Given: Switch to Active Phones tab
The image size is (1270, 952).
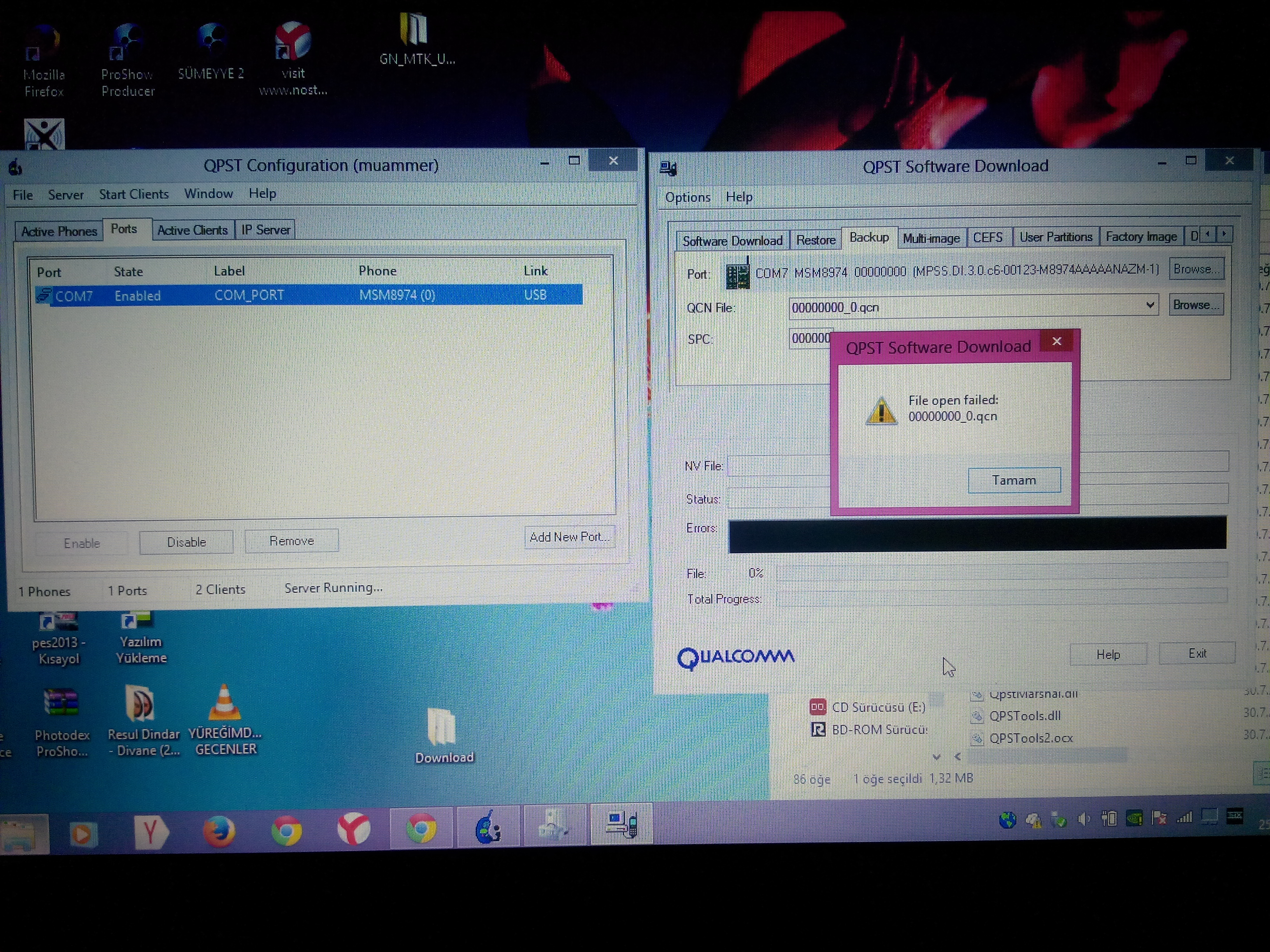Looking at the screenshot, I should pyautogui.click(x=59, y=231).
